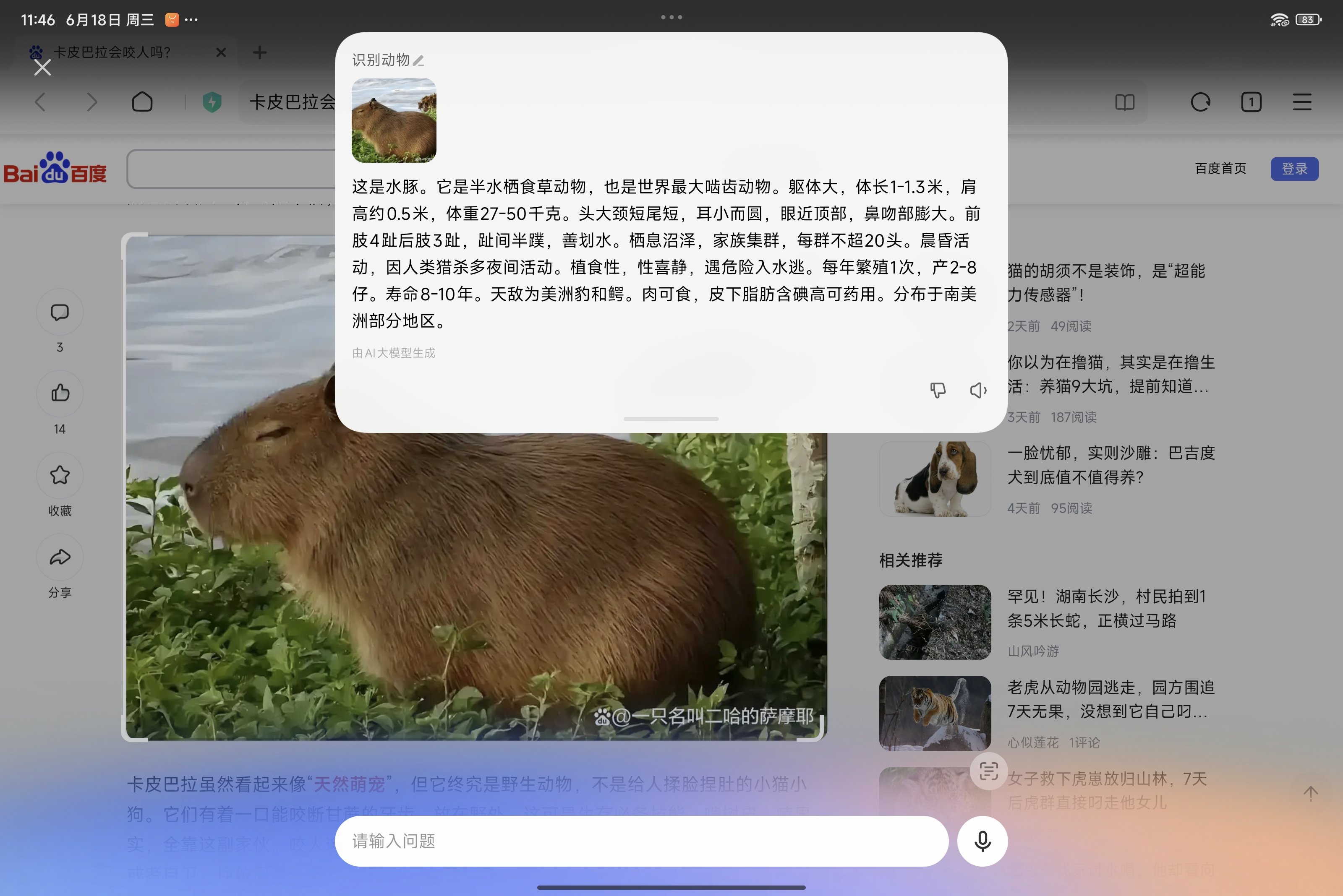
Task: Read the answer aloud with speaker icon
Action: click(x=978, y=390)
